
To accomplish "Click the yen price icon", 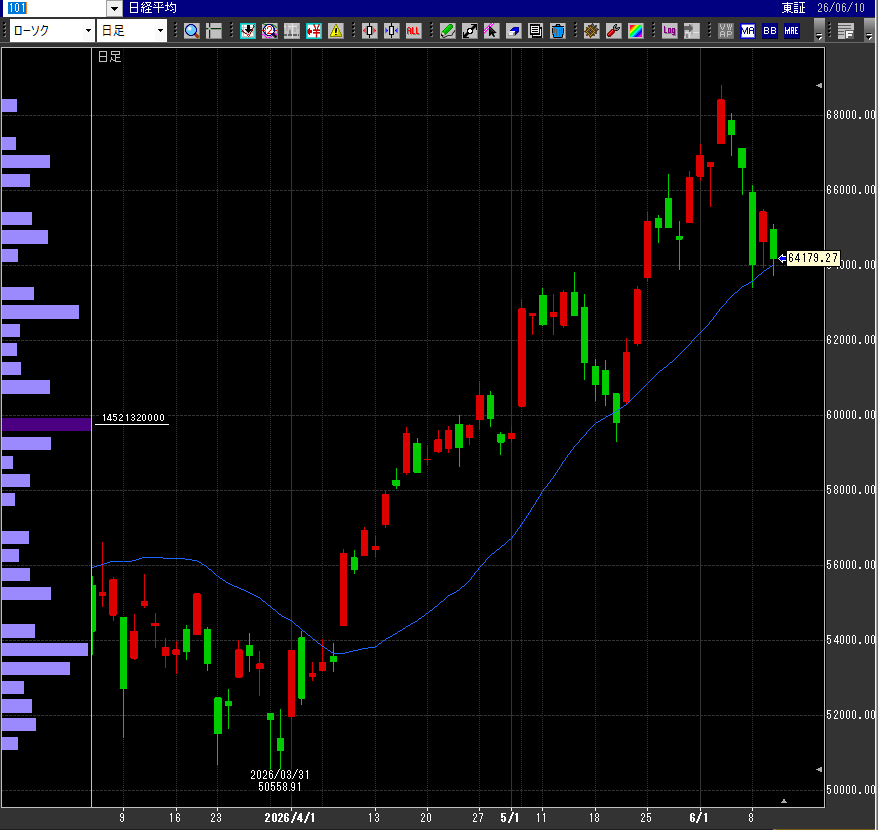I will (x=314, y=31).
